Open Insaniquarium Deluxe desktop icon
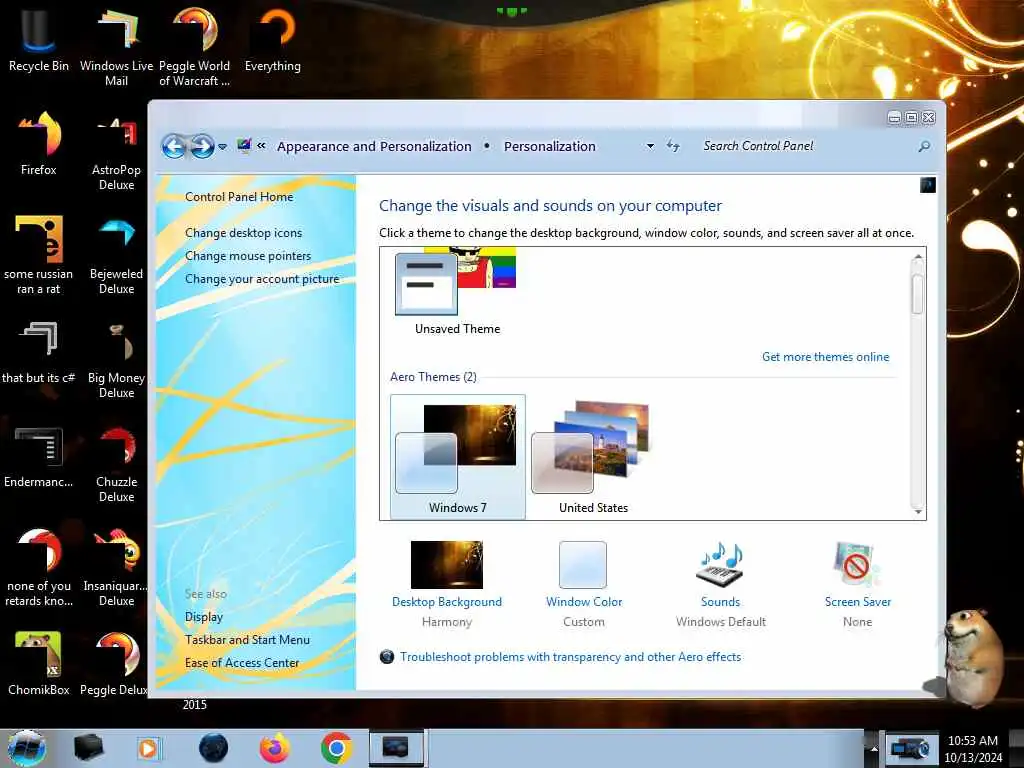 (116, 568)
